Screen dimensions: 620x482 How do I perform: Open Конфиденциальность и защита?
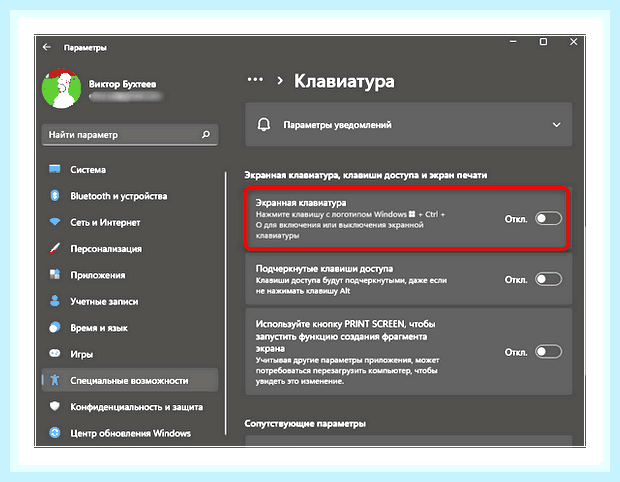point(136,407)
